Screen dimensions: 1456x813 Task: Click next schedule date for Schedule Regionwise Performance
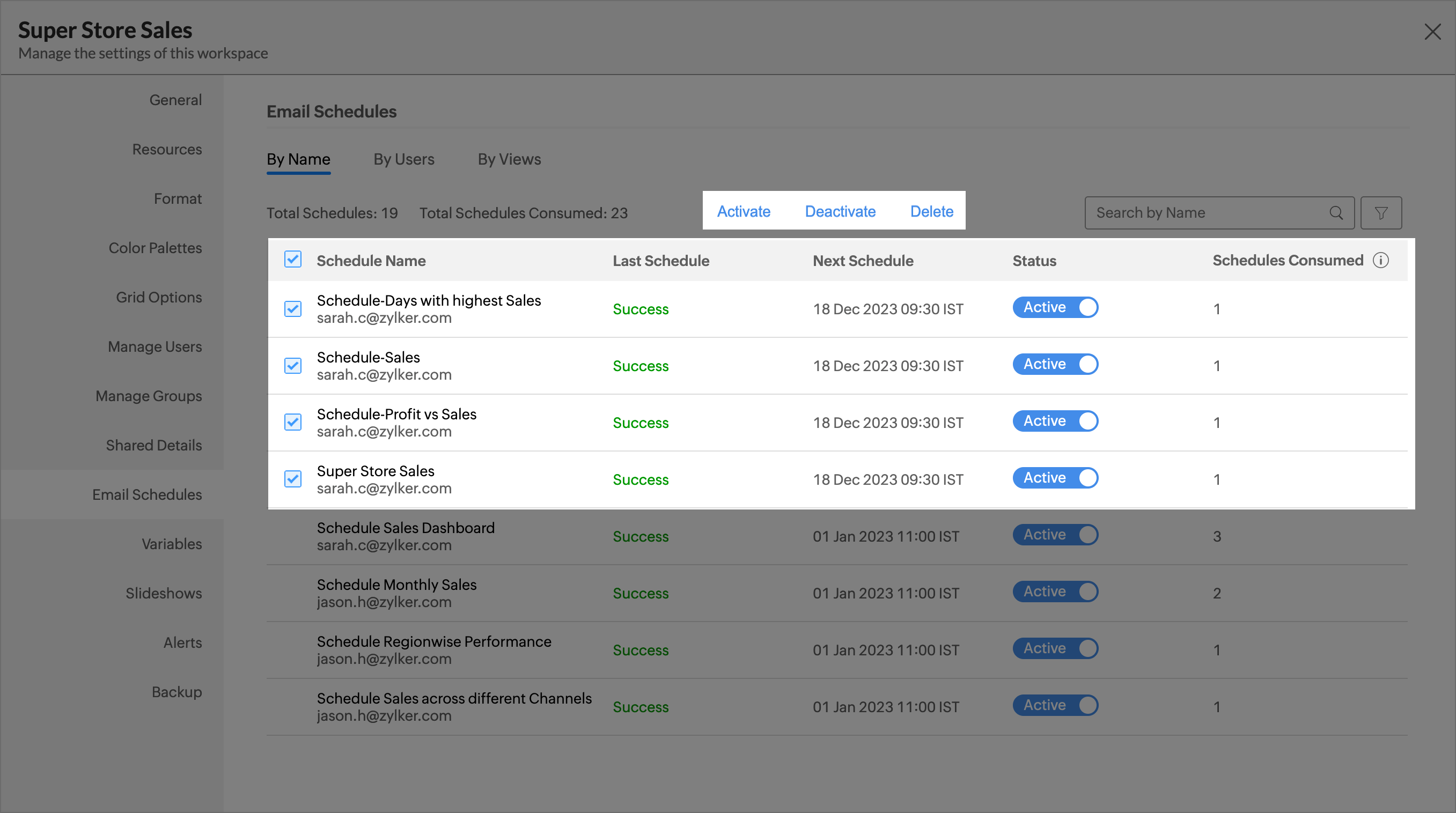coord(886,651)
